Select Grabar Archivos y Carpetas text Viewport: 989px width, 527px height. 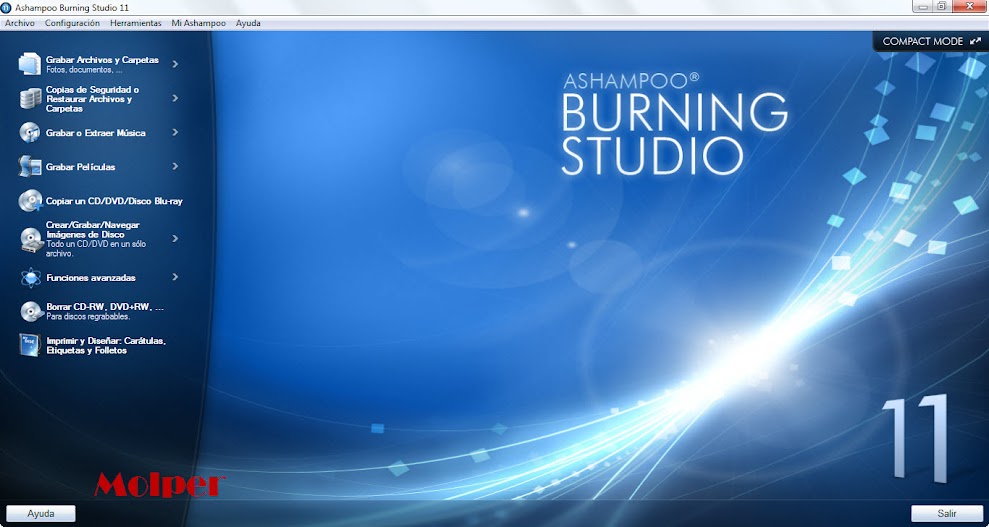[x=102, y=60]
